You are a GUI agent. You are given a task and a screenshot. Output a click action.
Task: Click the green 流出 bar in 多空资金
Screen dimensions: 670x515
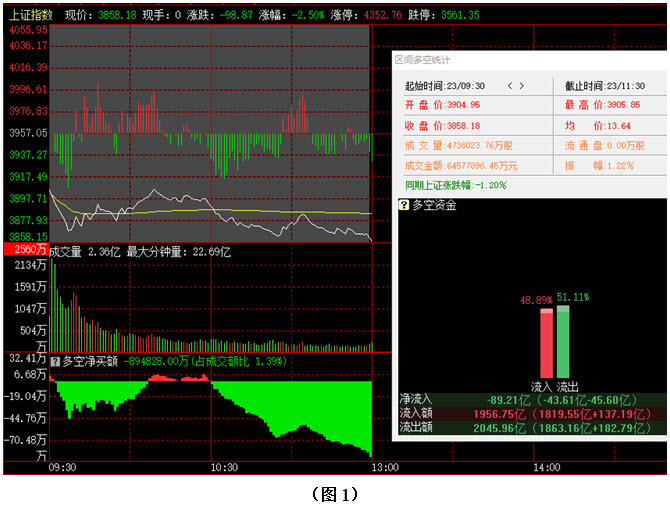(x=563, y=341)
